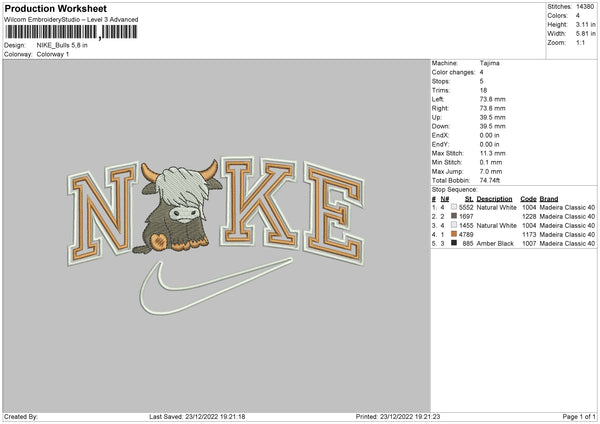
Task: Click the Width value 5.81 in
Action: click(x=585, y=34)
